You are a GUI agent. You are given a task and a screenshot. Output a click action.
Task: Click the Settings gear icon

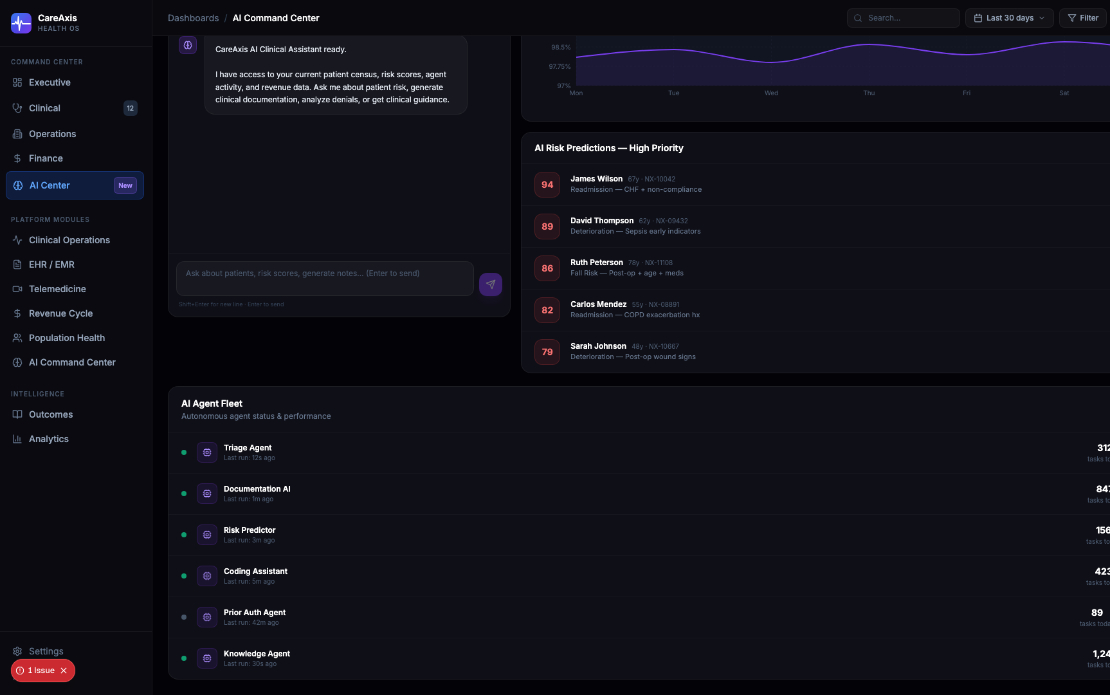[x=18, y=651]
